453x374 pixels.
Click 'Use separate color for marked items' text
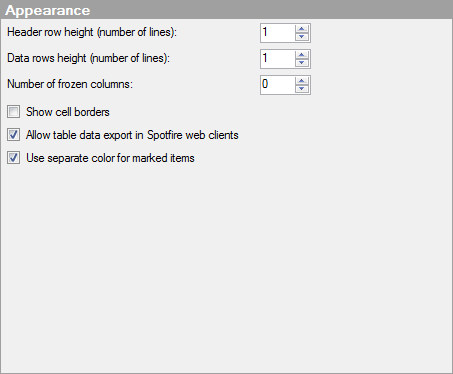(x=110, y=158)
